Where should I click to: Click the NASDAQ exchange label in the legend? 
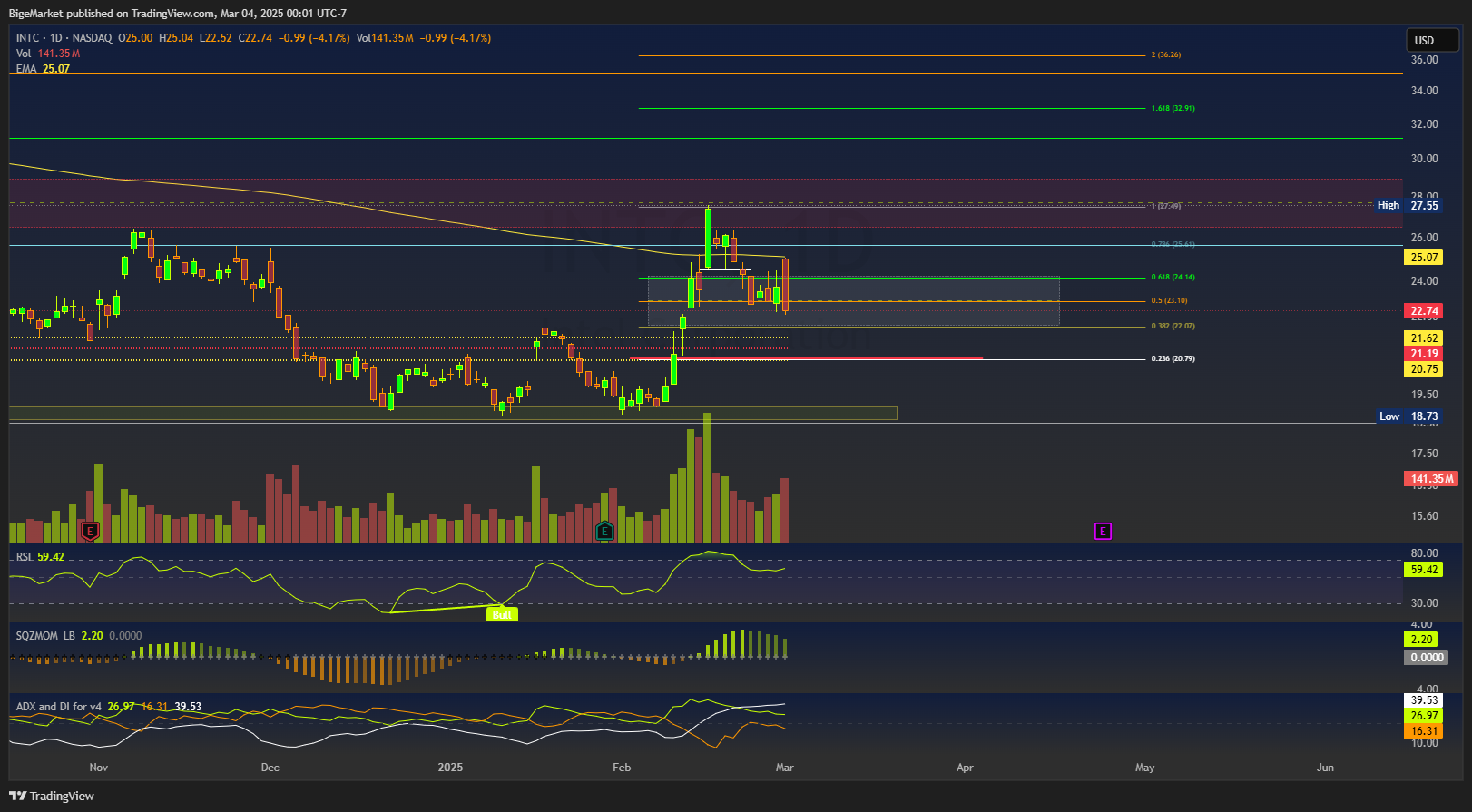pos(93,38)
